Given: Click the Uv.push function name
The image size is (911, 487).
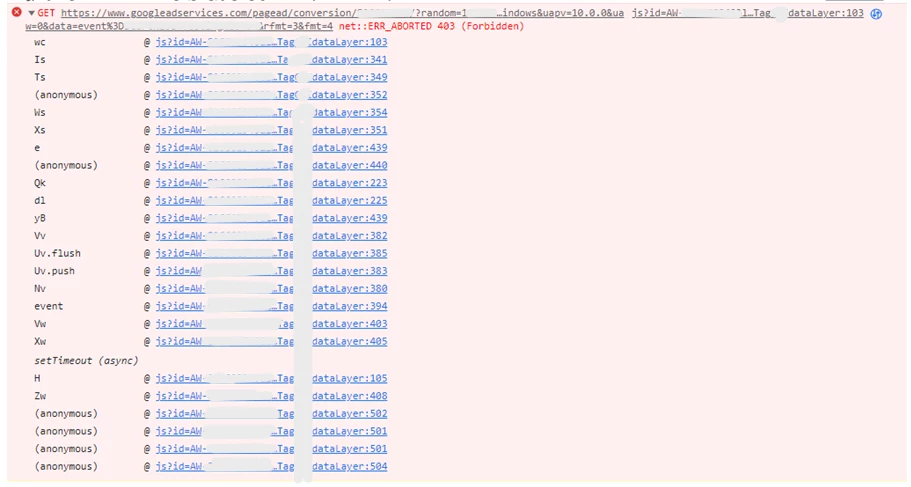Looking at the screenshot, I should (x=55, y=271).
